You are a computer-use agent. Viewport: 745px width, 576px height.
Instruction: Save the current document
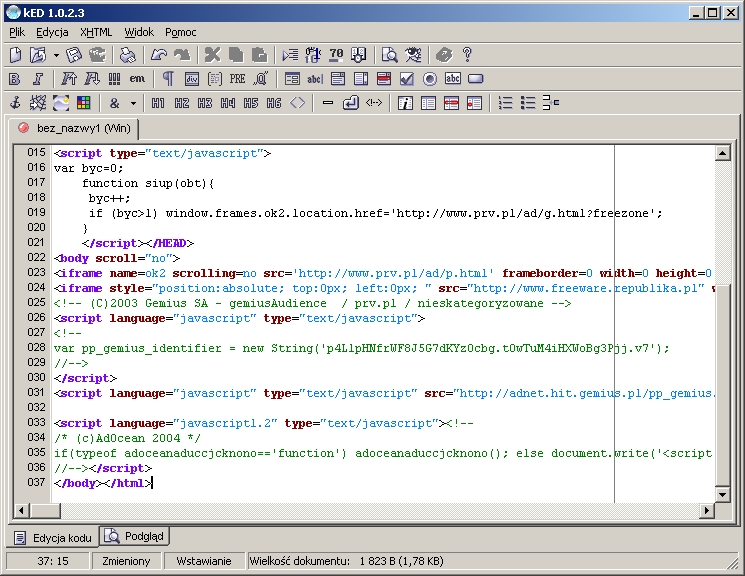tap(74, 55)
